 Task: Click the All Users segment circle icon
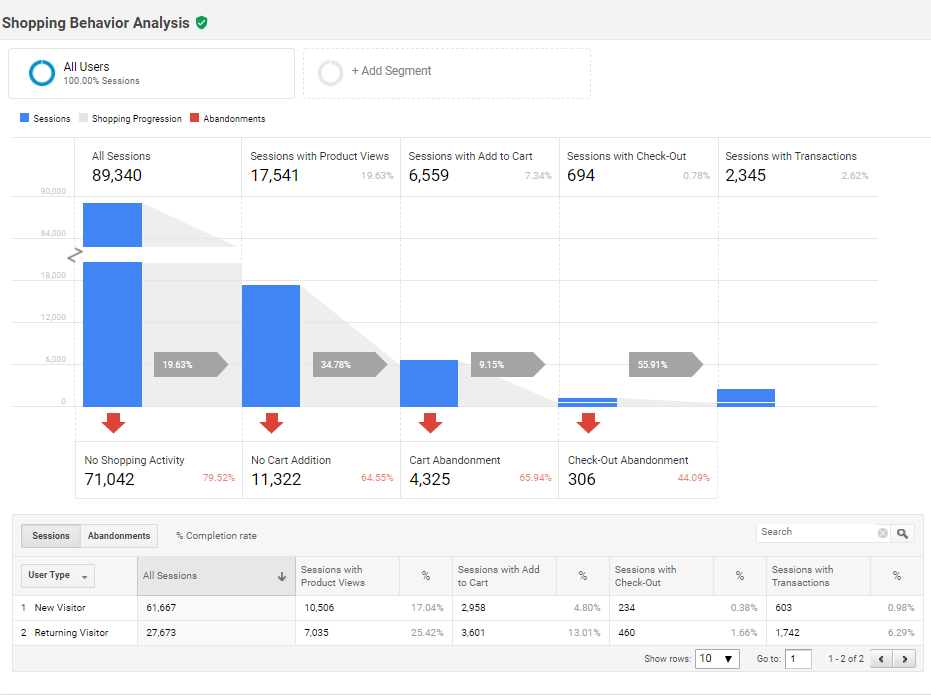coord(42,73)
